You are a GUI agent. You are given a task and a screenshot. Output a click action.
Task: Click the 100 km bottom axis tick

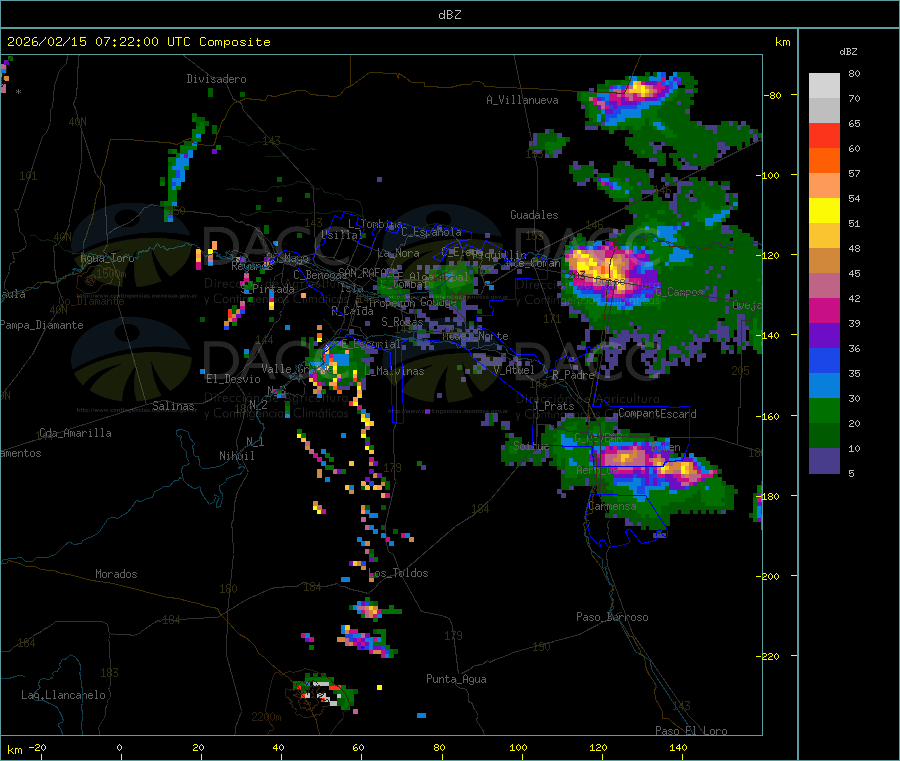pyautogui.click(x=518, y=748)
